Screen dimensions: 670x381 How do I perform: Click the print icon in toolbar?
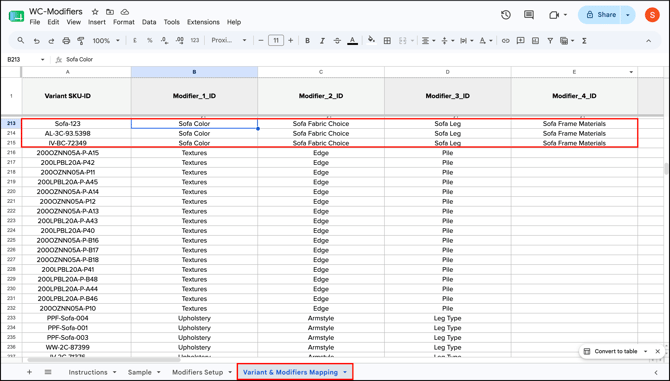[x=66, y=41]
